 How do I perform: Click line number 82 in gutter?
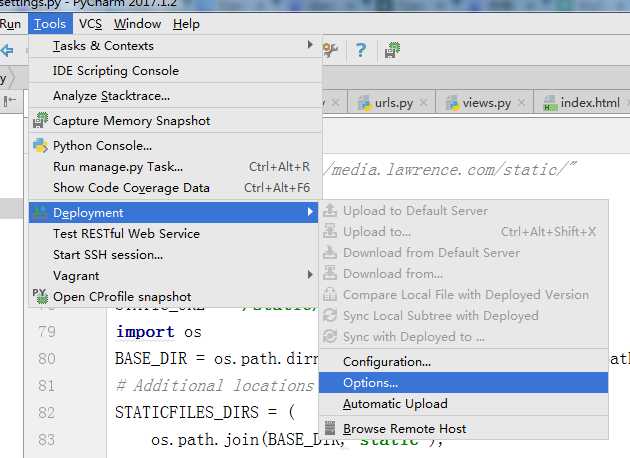[47, 413]
